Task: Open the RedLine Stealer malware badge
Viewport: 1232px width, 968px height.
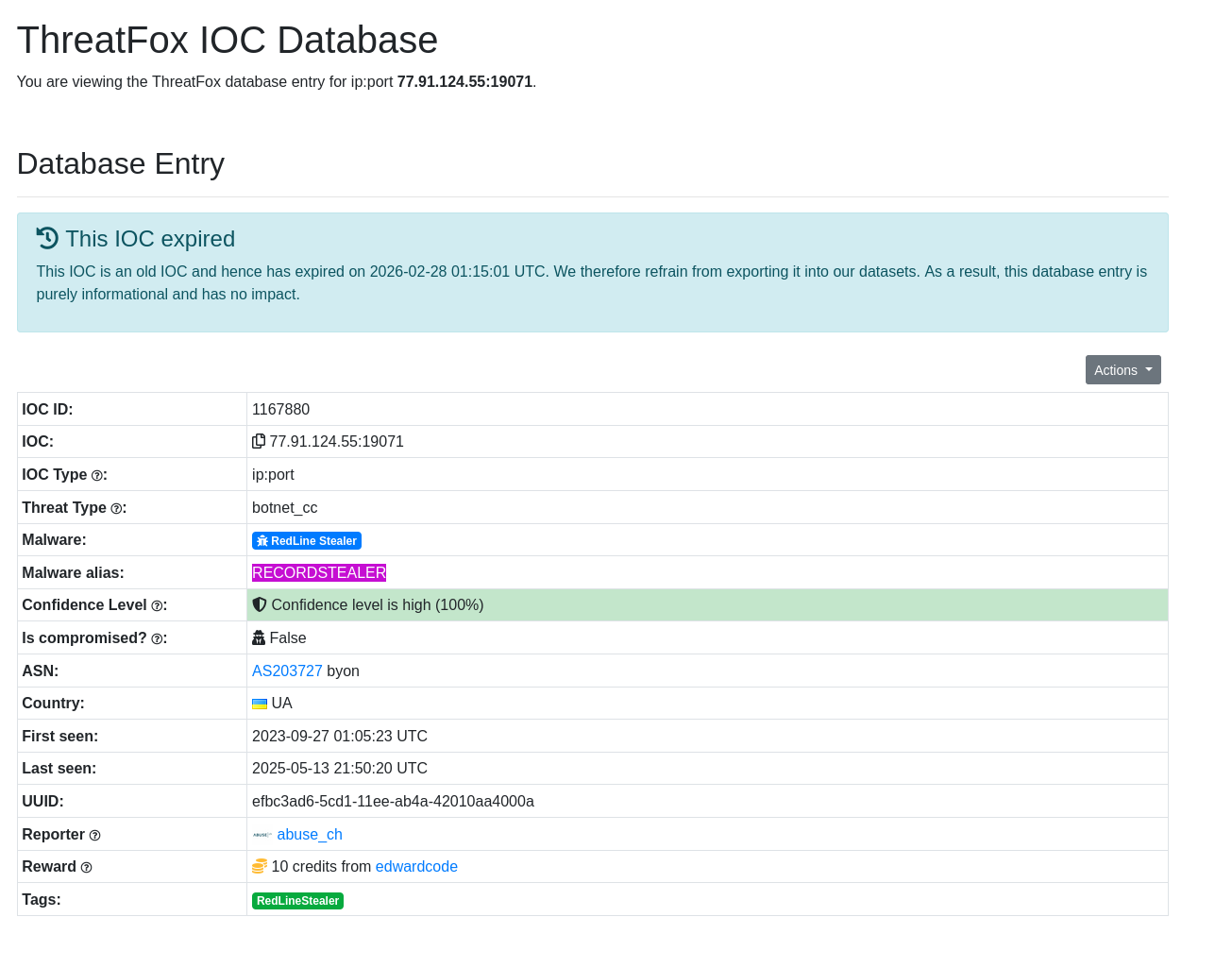Action: (x=307, y=541)
